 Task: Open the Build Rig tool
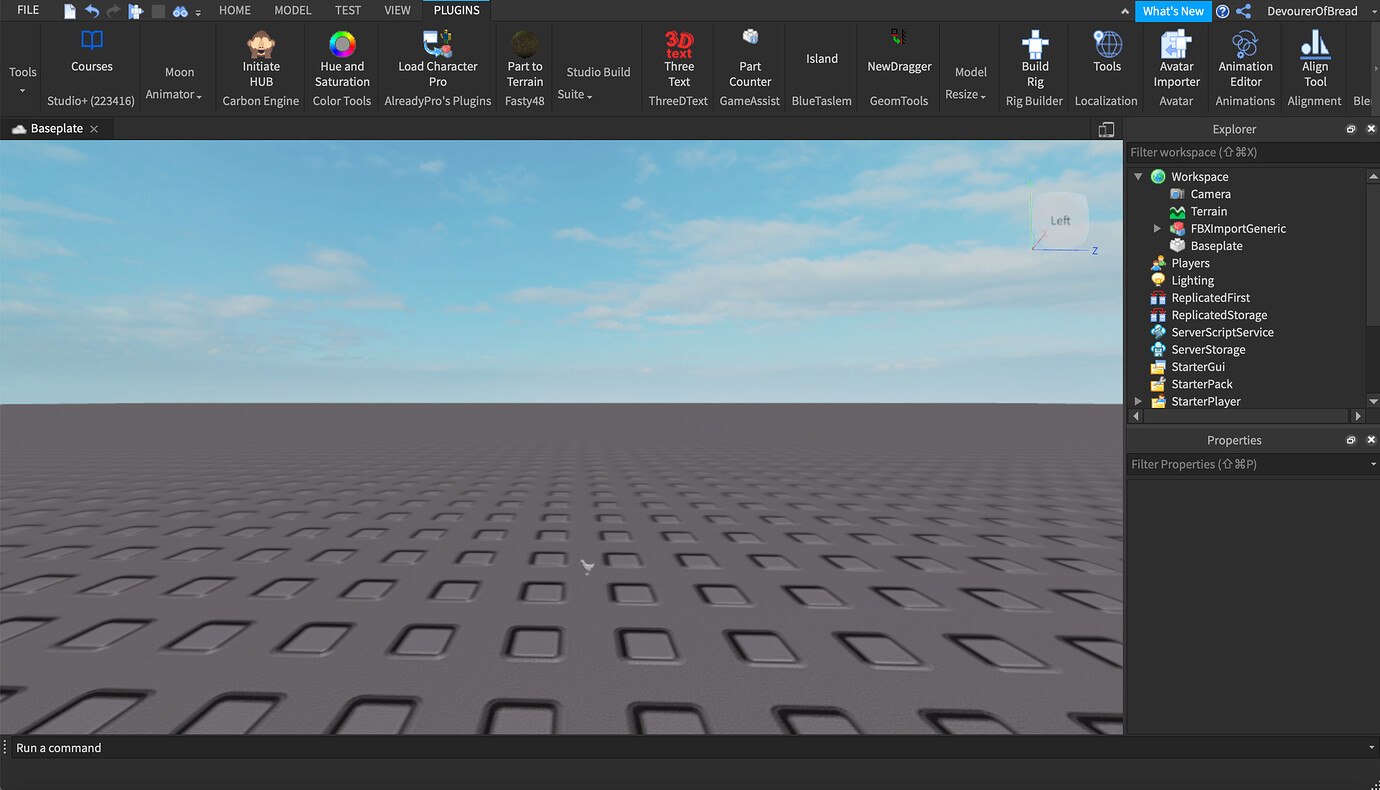coord(1034,60)
